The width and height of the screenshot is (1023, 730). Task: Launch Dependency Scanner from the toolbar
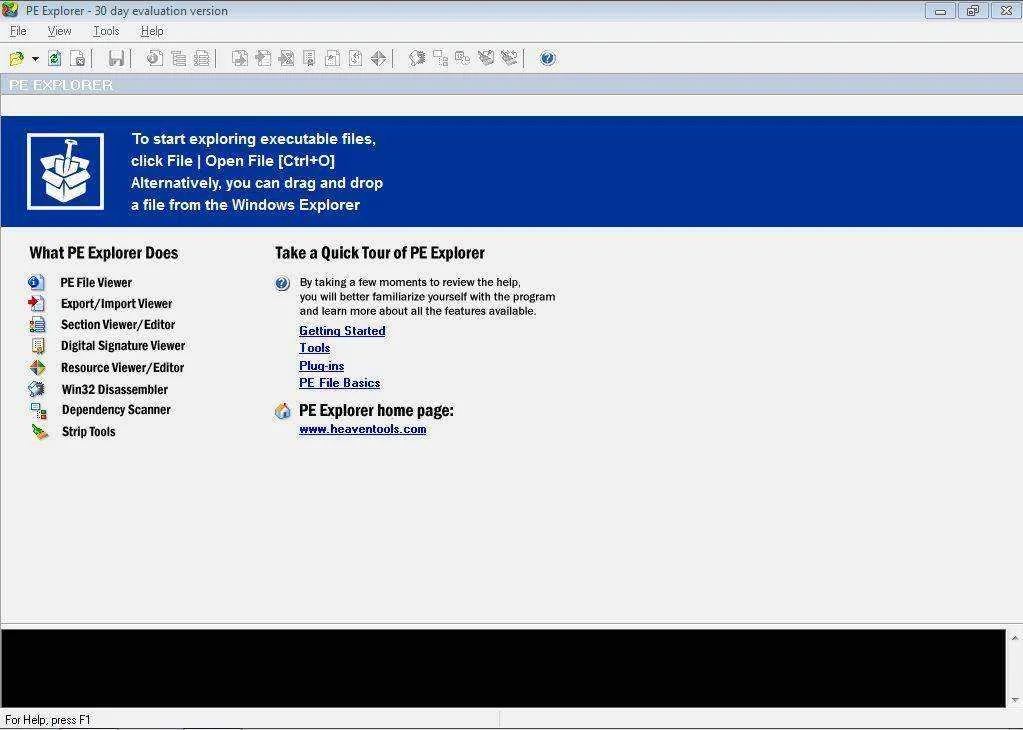pos(440,59)
